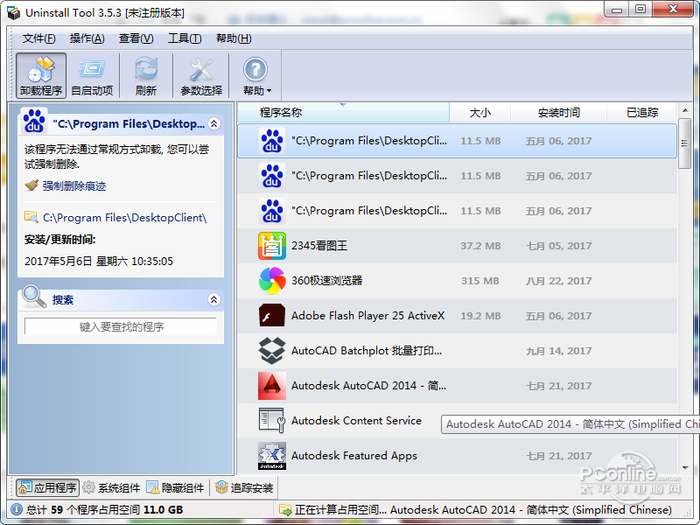The width and height of the screenshot is (700, 525).
Task: Click the Autodesk Featured Apps icon
Action: (272, 456)
